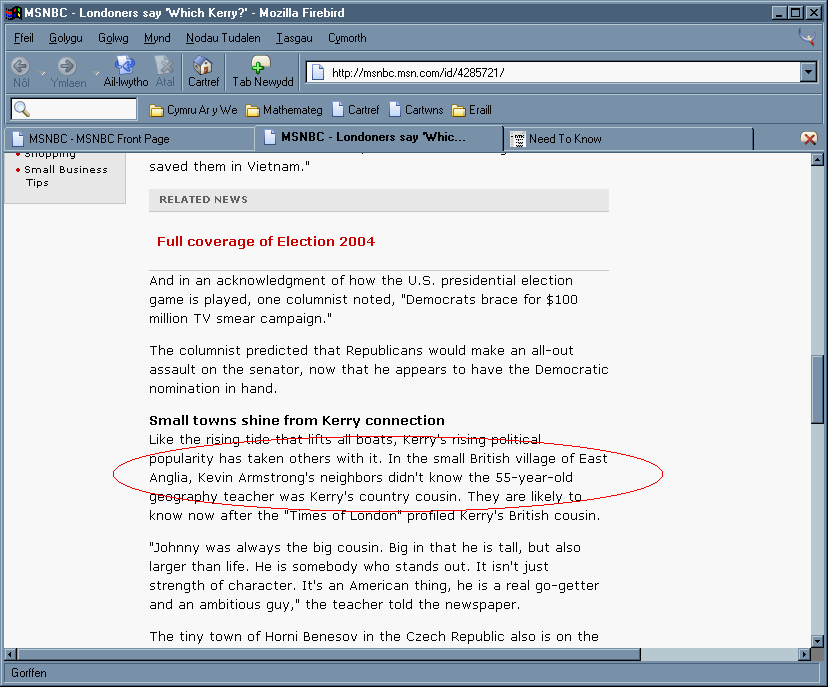Minimize the Firebird window

(778, 13)
